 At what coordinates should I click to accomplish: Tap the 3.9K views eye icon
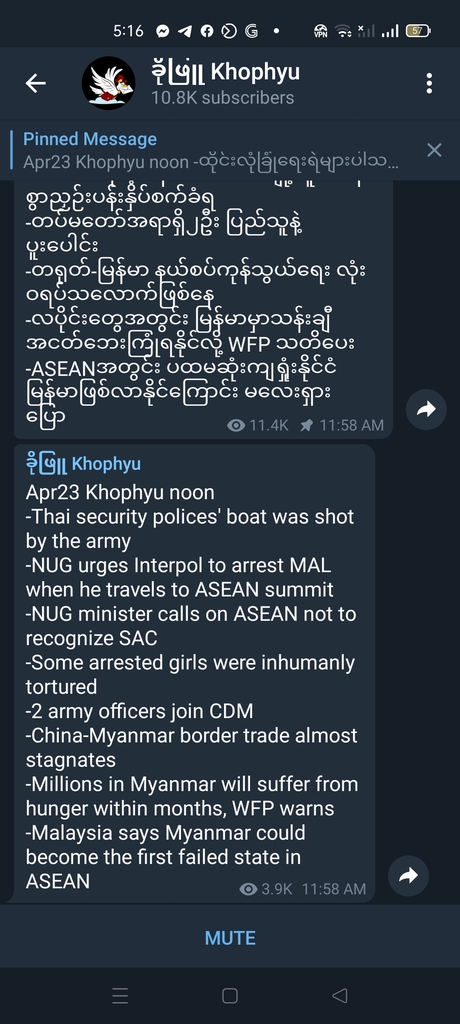pyautogui.click(x=248, y=889)
